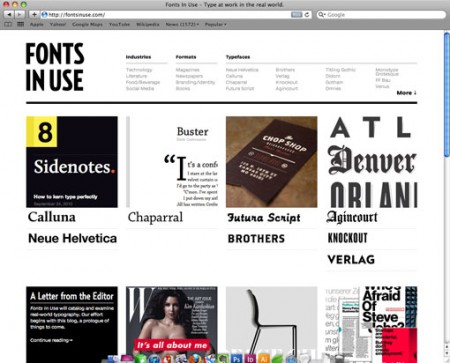Go back with the browser back arrow
The width and height of the screenshot is (450, 363).
click(9, 15)
